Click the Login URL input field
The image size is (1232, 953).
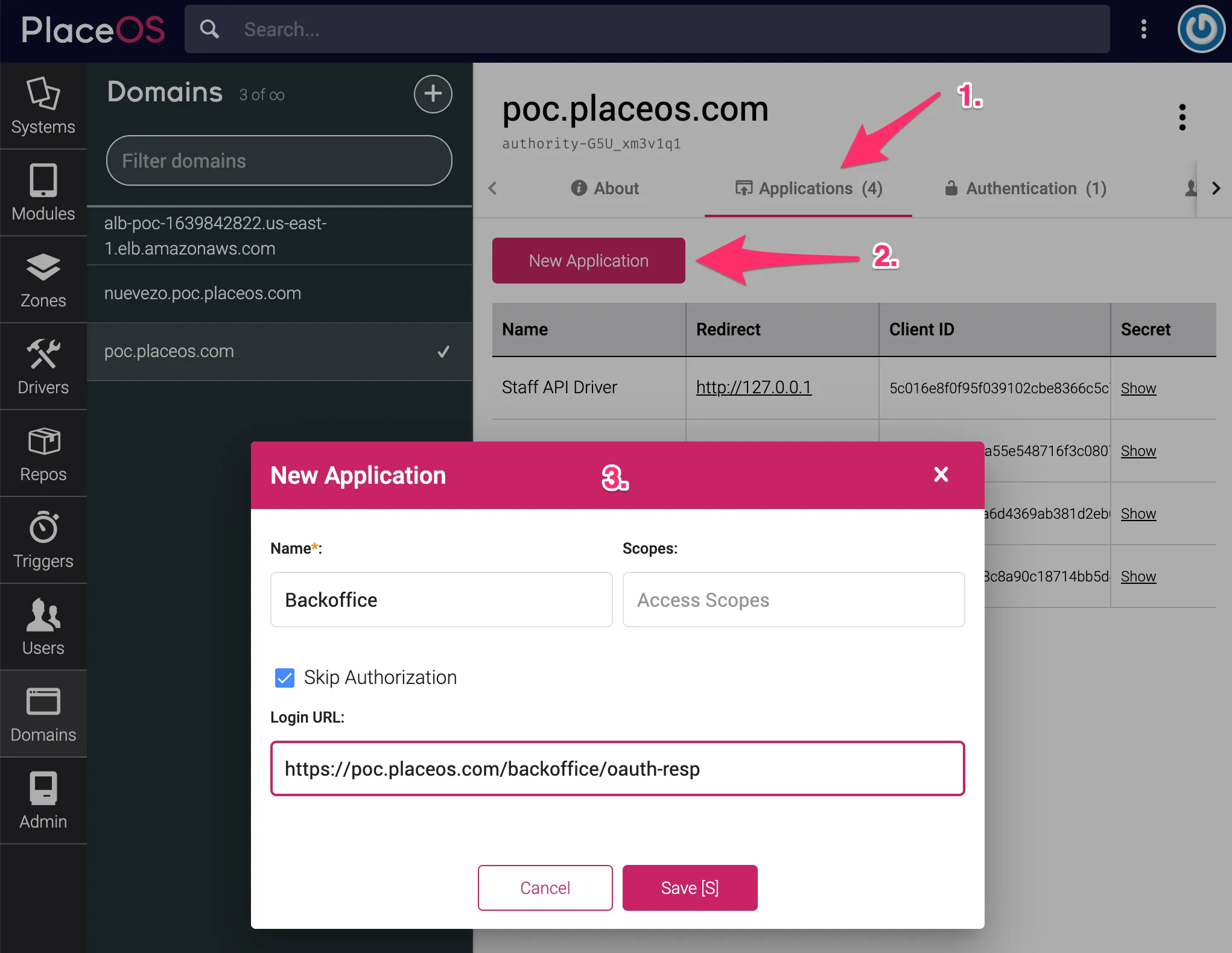coord(617,769)
